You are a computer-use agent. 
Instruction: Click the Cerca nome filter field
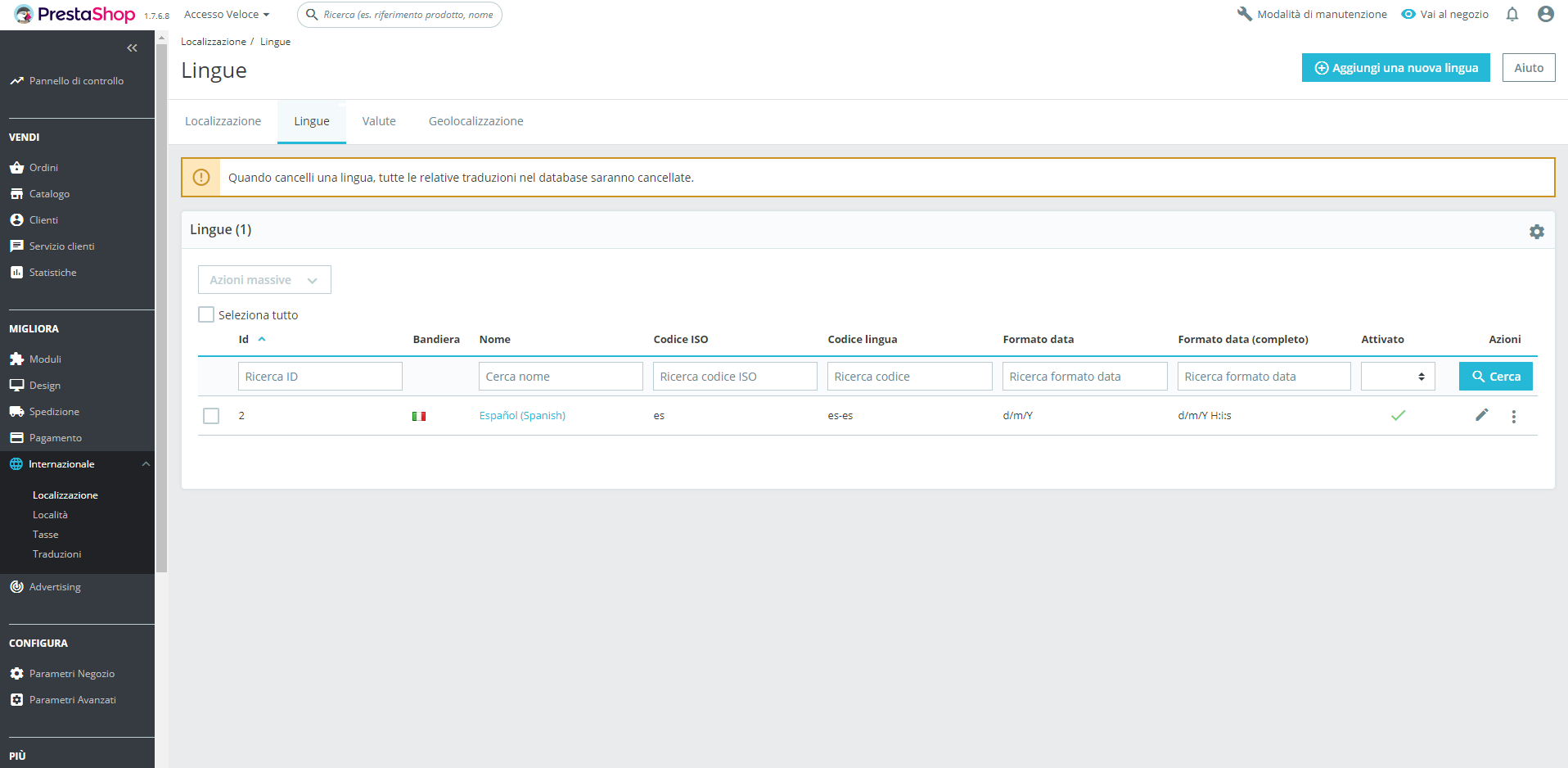click(561, 377)
